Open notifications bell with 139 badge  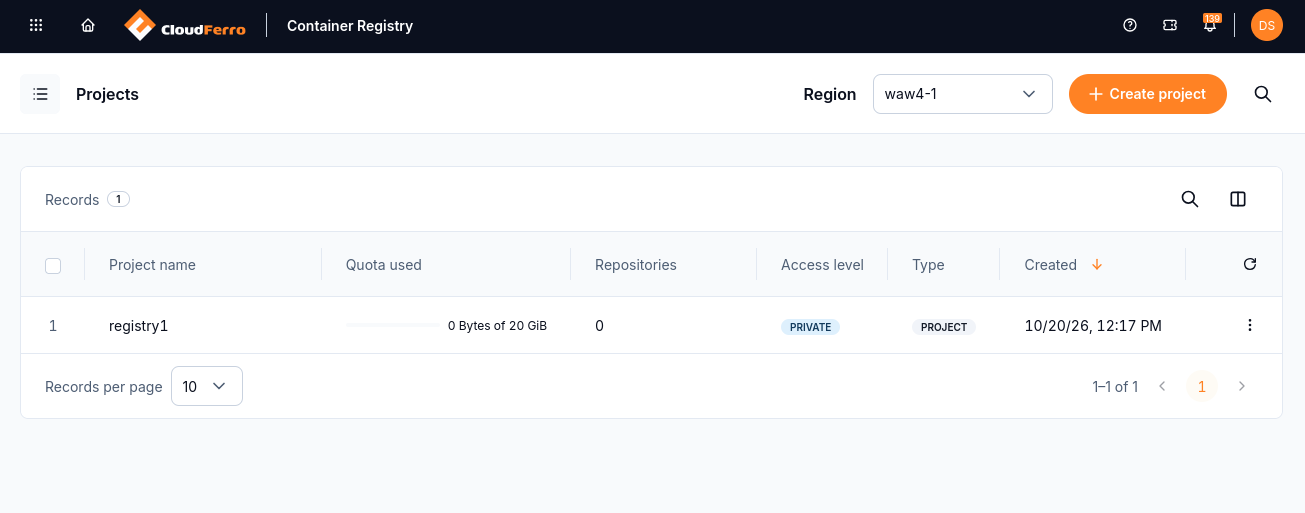click(x=1210, y=25)
